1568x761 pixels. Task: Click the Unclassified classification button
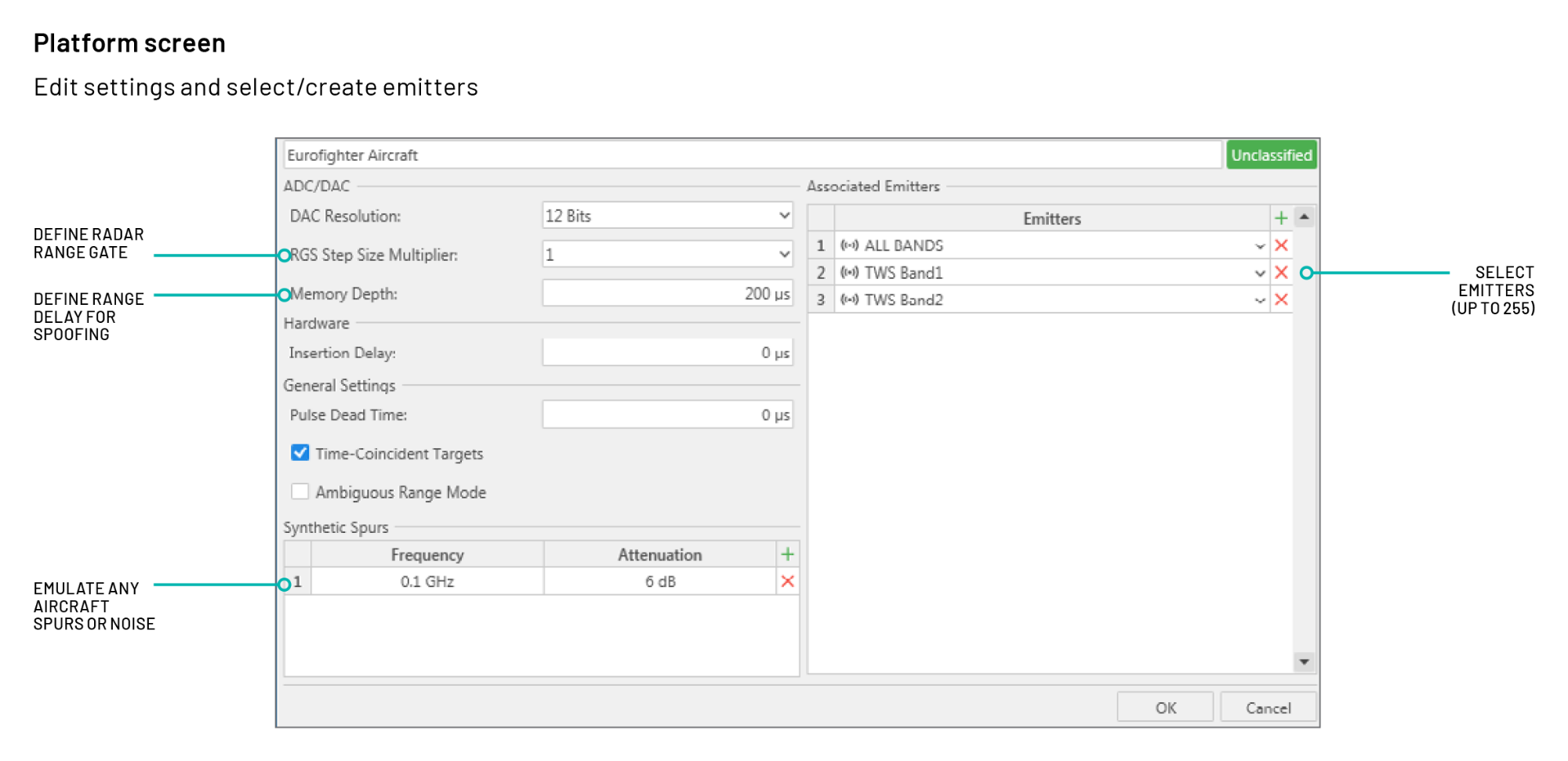[x=1271, y=155]
